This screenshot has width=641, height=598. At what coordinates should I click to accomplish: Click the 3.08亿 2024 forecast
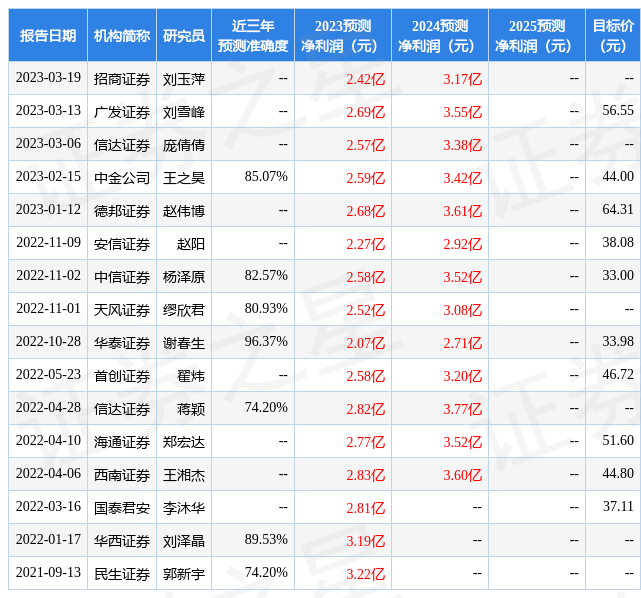pos(462,310)
